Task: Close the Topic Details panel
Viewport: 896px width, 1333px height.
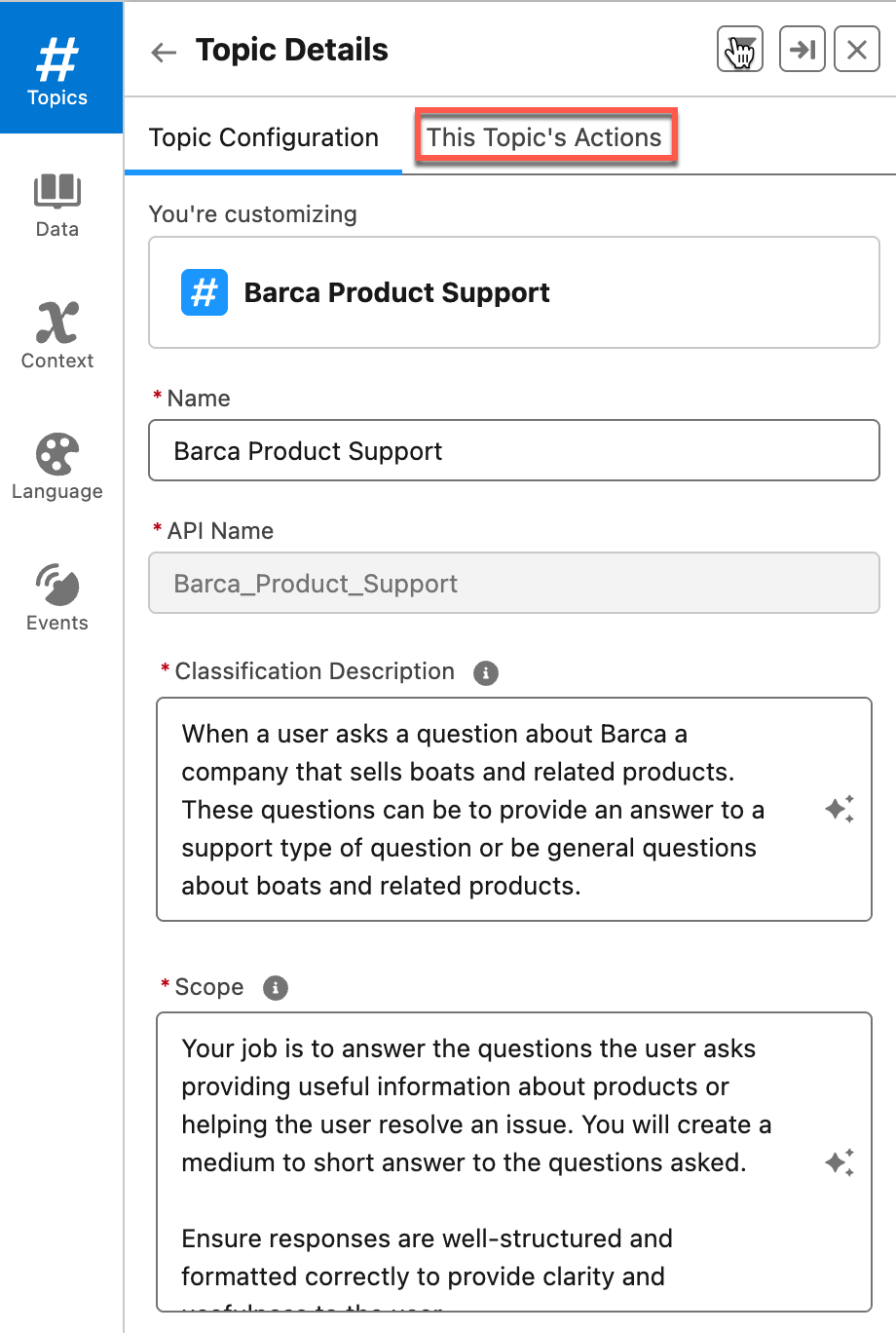Action: pos(857,50)
